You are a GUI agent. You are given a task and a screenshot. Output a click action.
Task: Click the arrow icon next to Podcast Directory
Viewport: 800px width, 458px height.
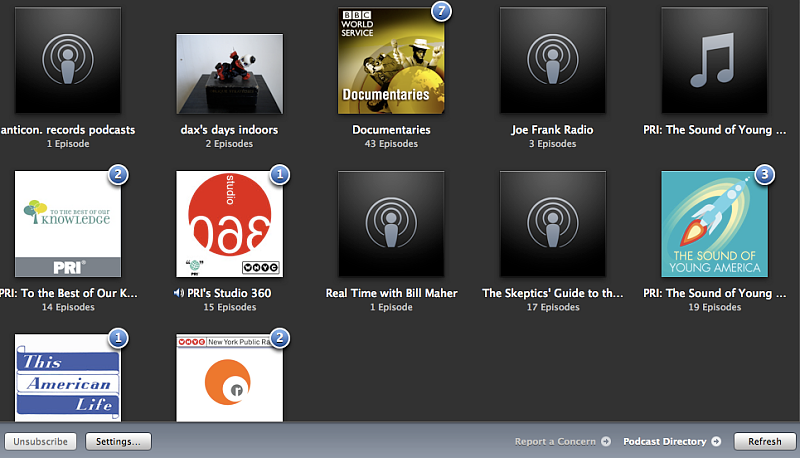pos(716,442)
